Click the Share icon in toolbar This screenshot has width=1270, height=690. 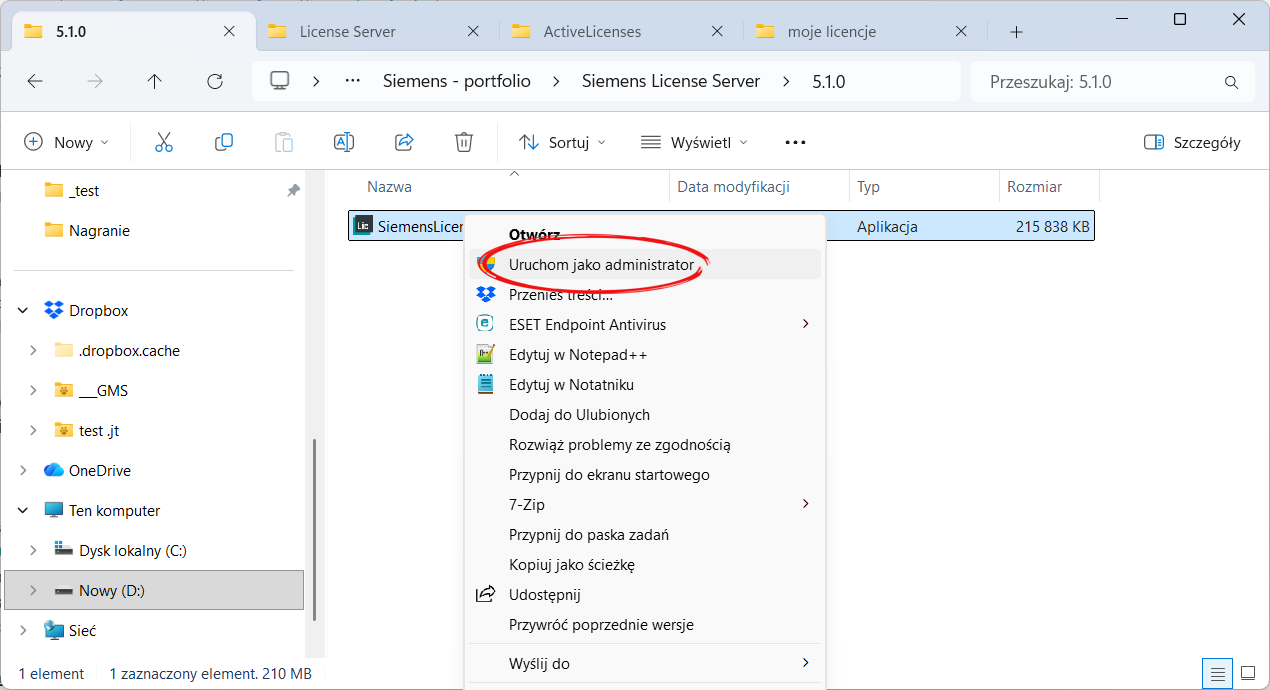tap(404, 142)
